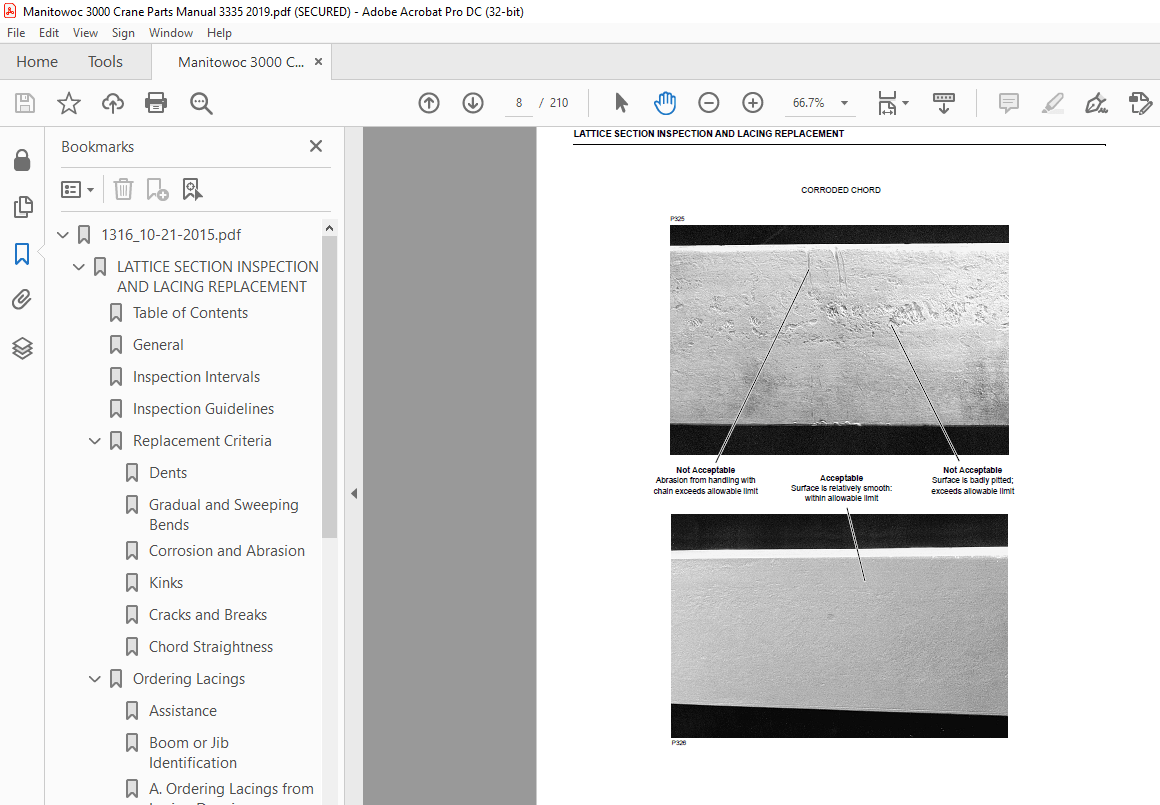The width and height of the screenshot is (1160, 805).
Task: Click the Zoom In plus icon
Action: point(752,103)
